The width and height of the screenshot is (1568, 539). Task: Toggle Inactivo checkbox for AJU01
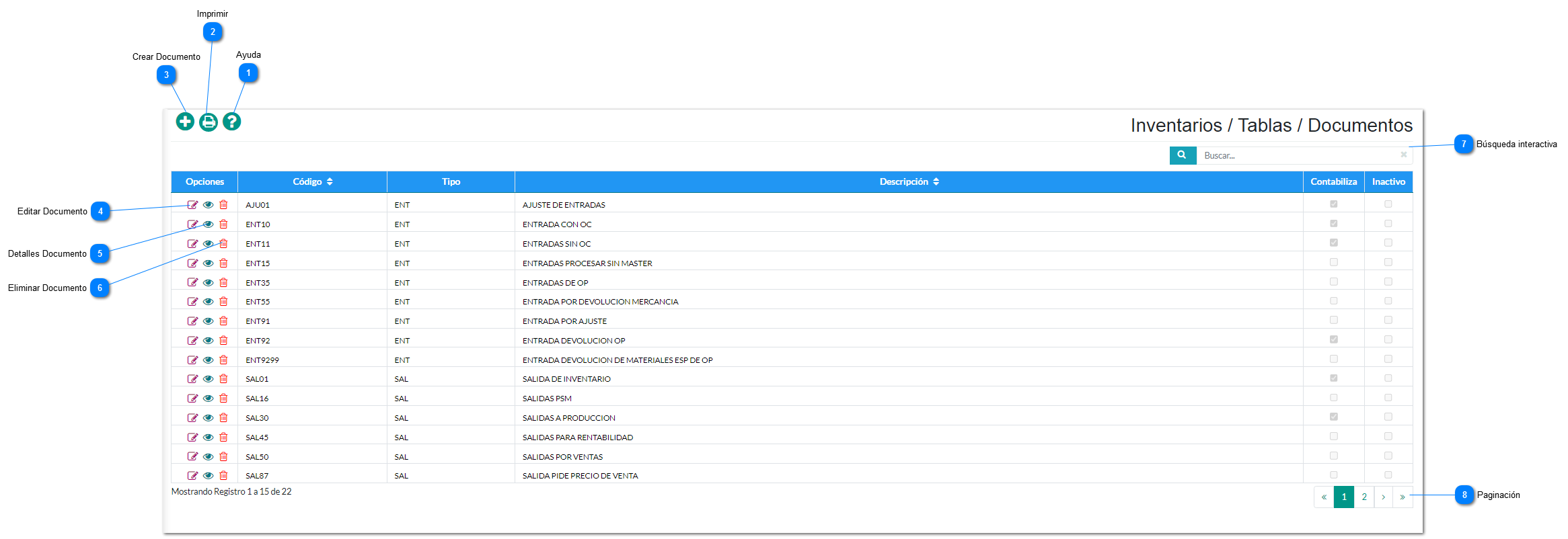click(x=1388, y=204)
